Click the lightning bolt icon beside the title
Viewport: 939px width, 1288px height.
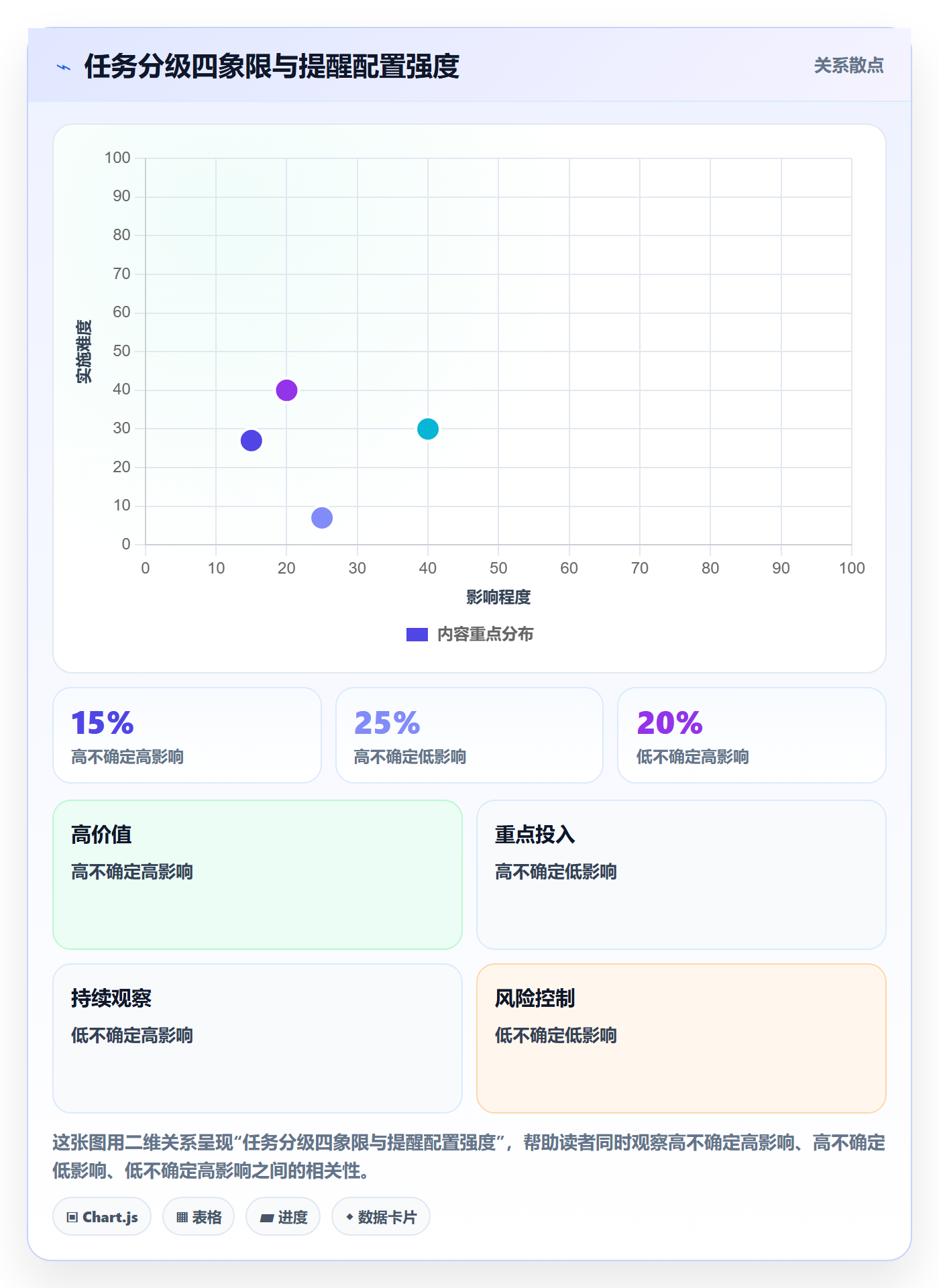[64, 67]
